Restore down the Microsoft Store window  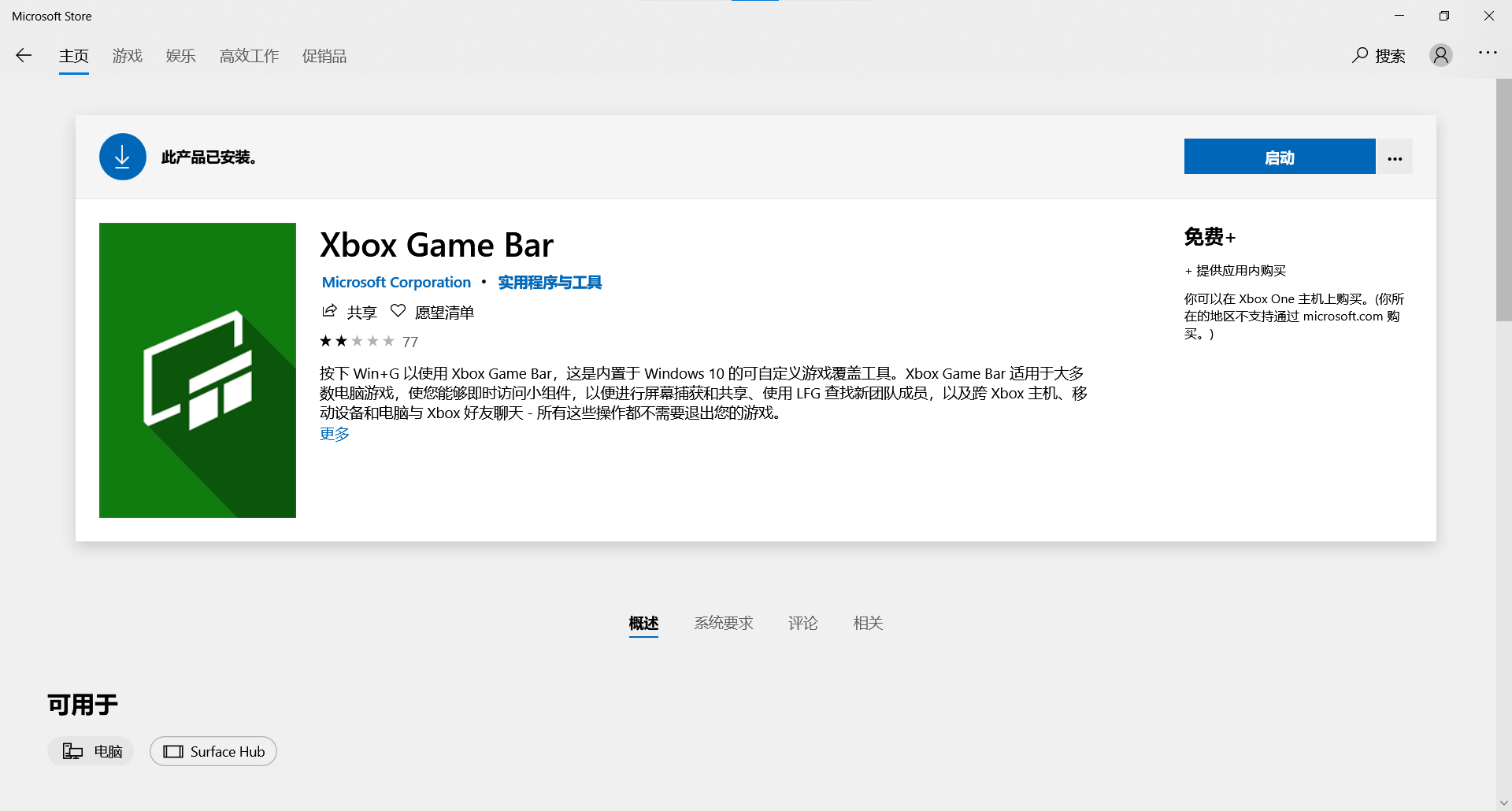click(x=1444, y=16)
